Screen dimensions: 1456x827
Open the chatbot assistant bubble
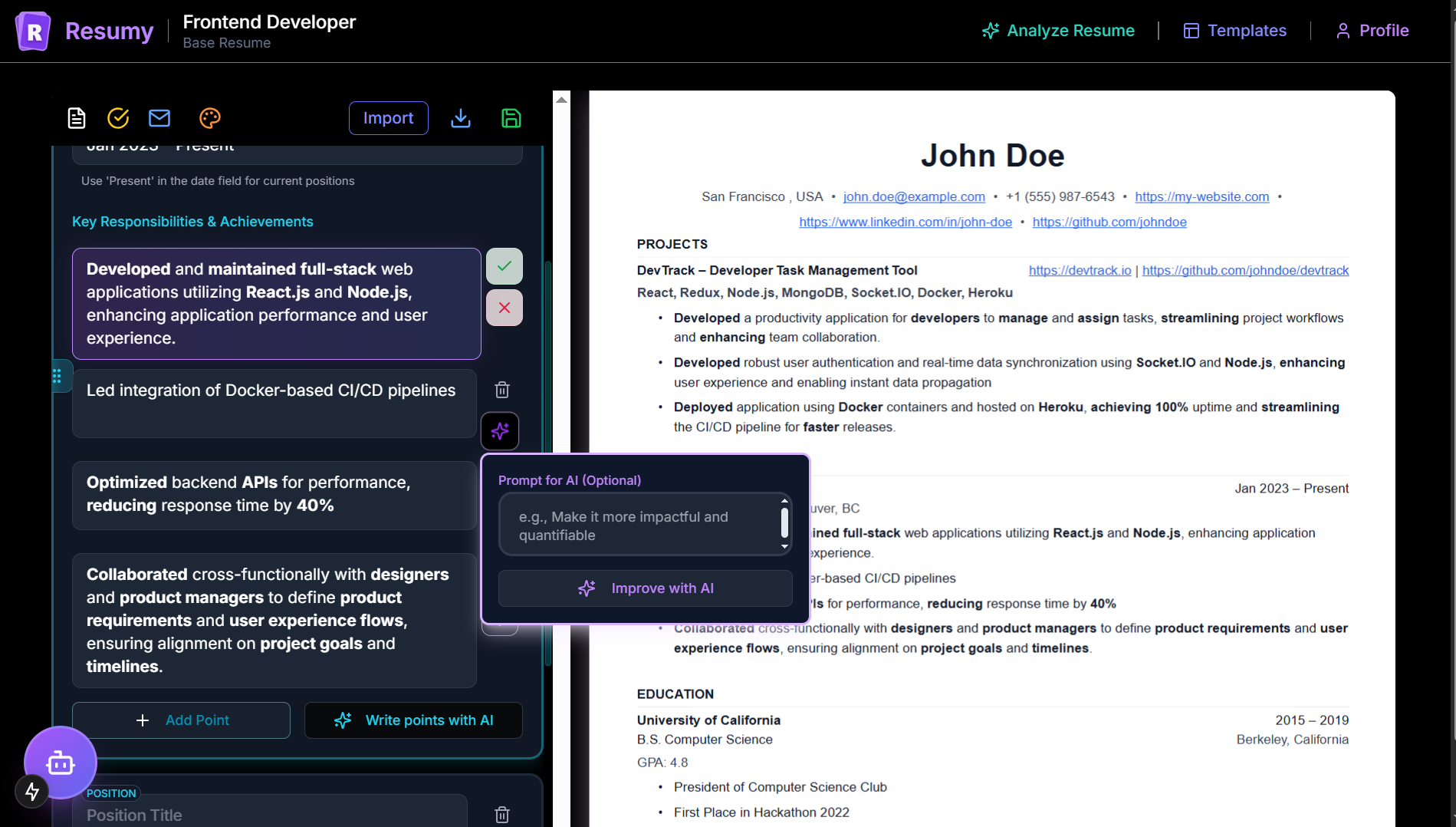pos(61,763)
